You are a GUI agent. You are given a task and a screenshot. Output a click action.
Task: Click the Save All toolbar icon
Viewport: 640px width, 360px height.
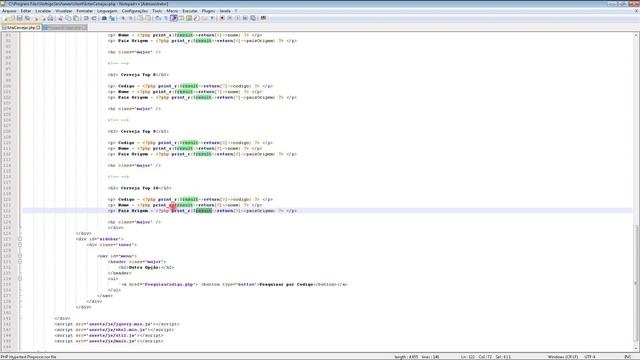(x=27, y=18)
